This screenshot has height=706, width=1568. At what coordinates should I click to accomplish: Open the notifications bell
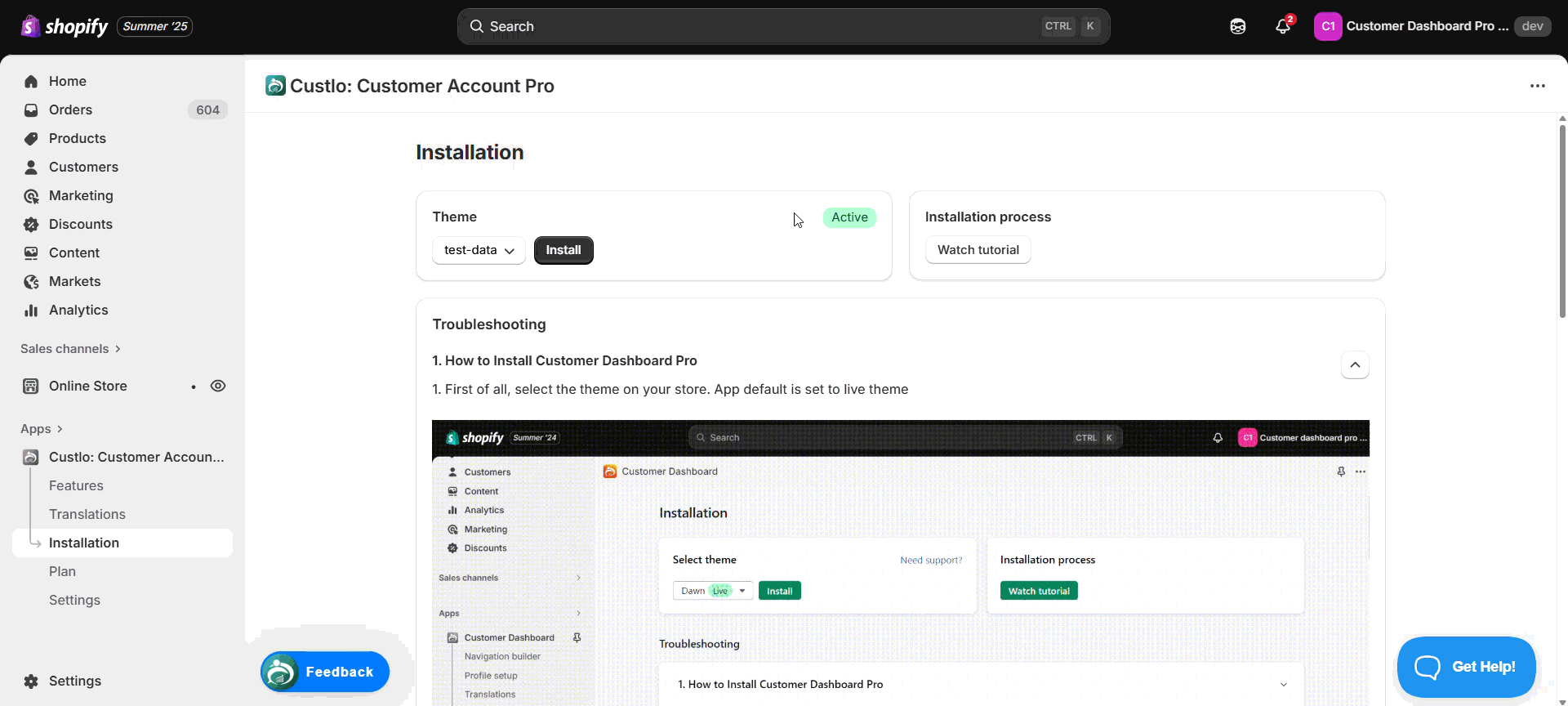pos(1283,26)
